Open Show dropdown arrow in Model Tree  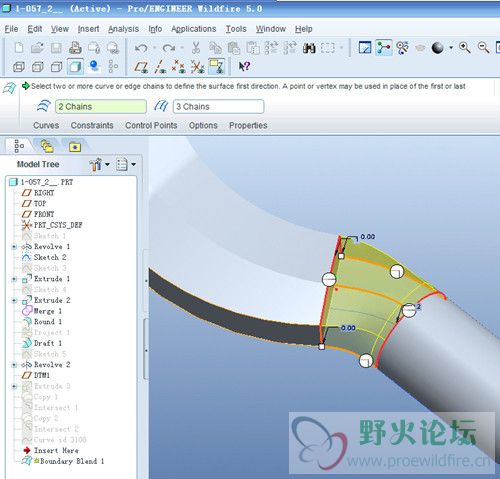coord(107,164)
